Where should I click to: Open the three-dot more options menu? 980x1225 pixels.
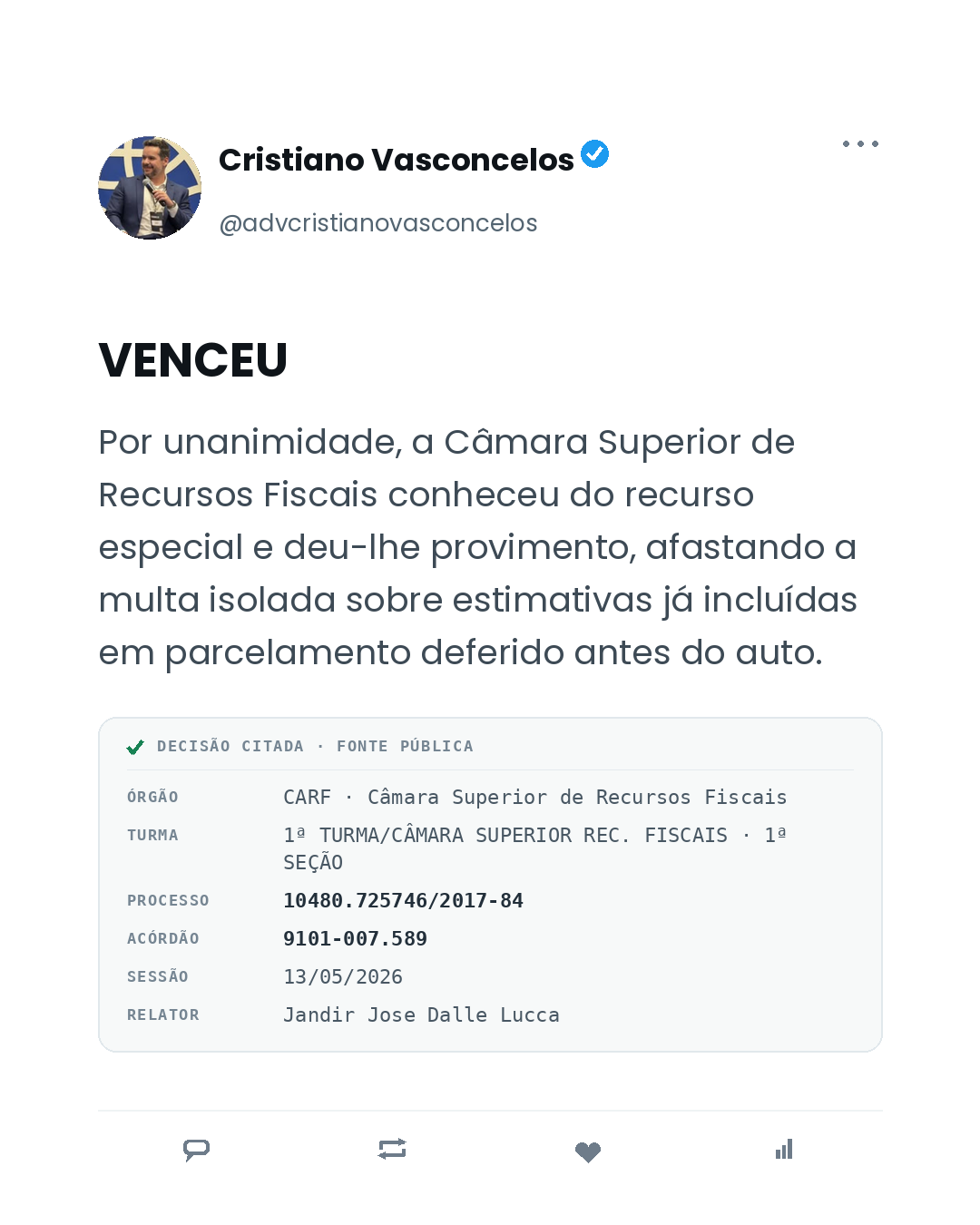(x=860, y=143)
